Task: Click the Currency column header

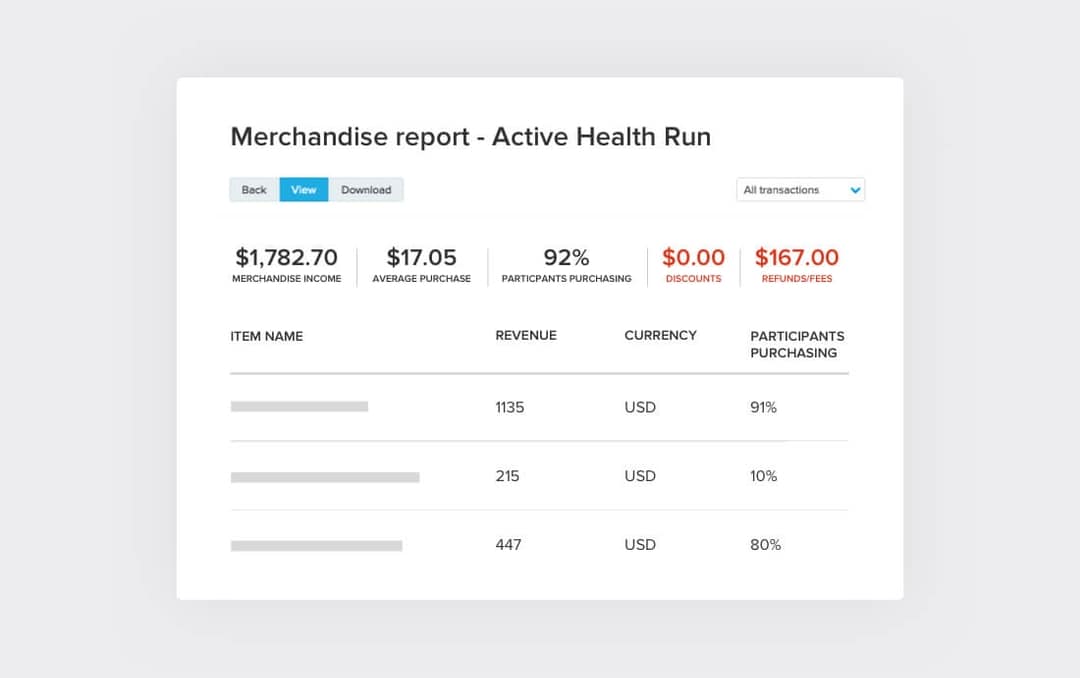Action: 660,336
